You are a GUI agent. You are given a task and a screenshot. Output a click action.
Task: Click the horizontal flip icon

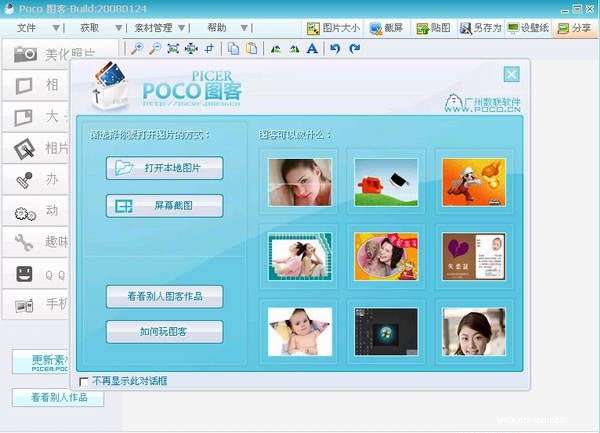tap(276, 49)
